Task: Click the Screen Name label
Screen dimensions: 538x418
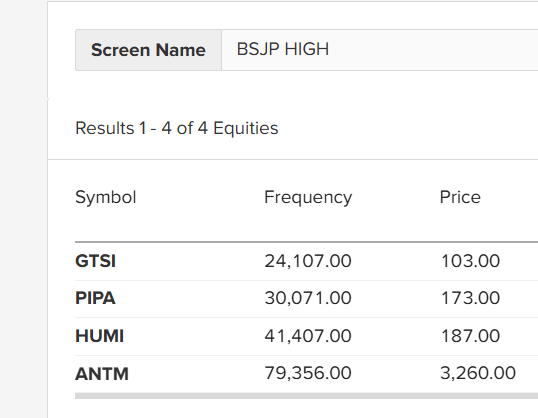Action: click(148, 50)
